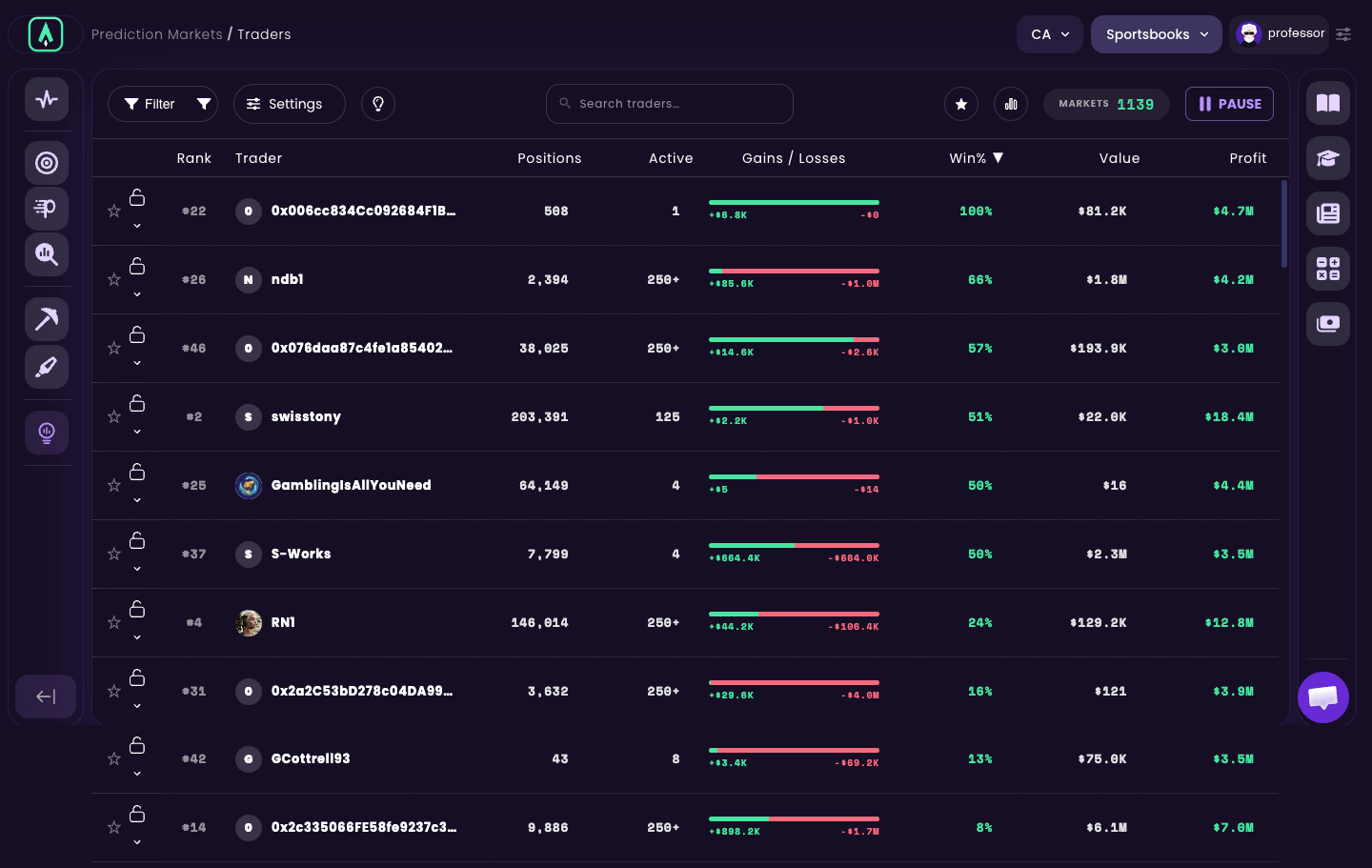
Task: Open the calculator icon in right sidebar
Action: (1328, 269)
